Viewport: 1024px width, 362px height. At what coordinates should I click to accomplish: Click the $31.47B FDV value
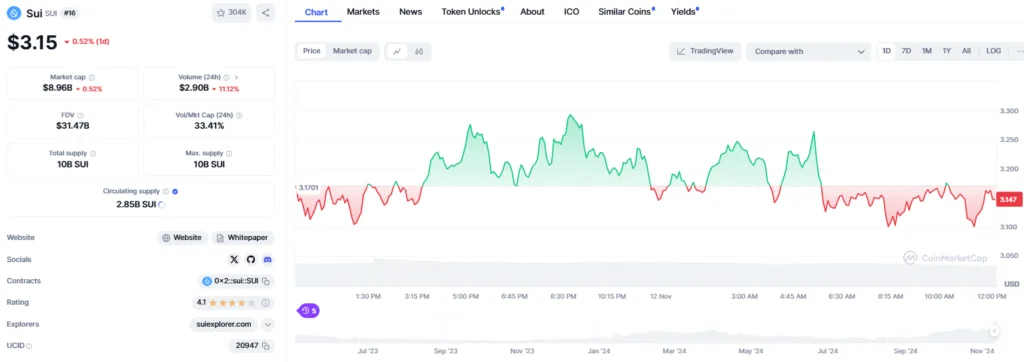pyautogui.click(x=72, y=126)
